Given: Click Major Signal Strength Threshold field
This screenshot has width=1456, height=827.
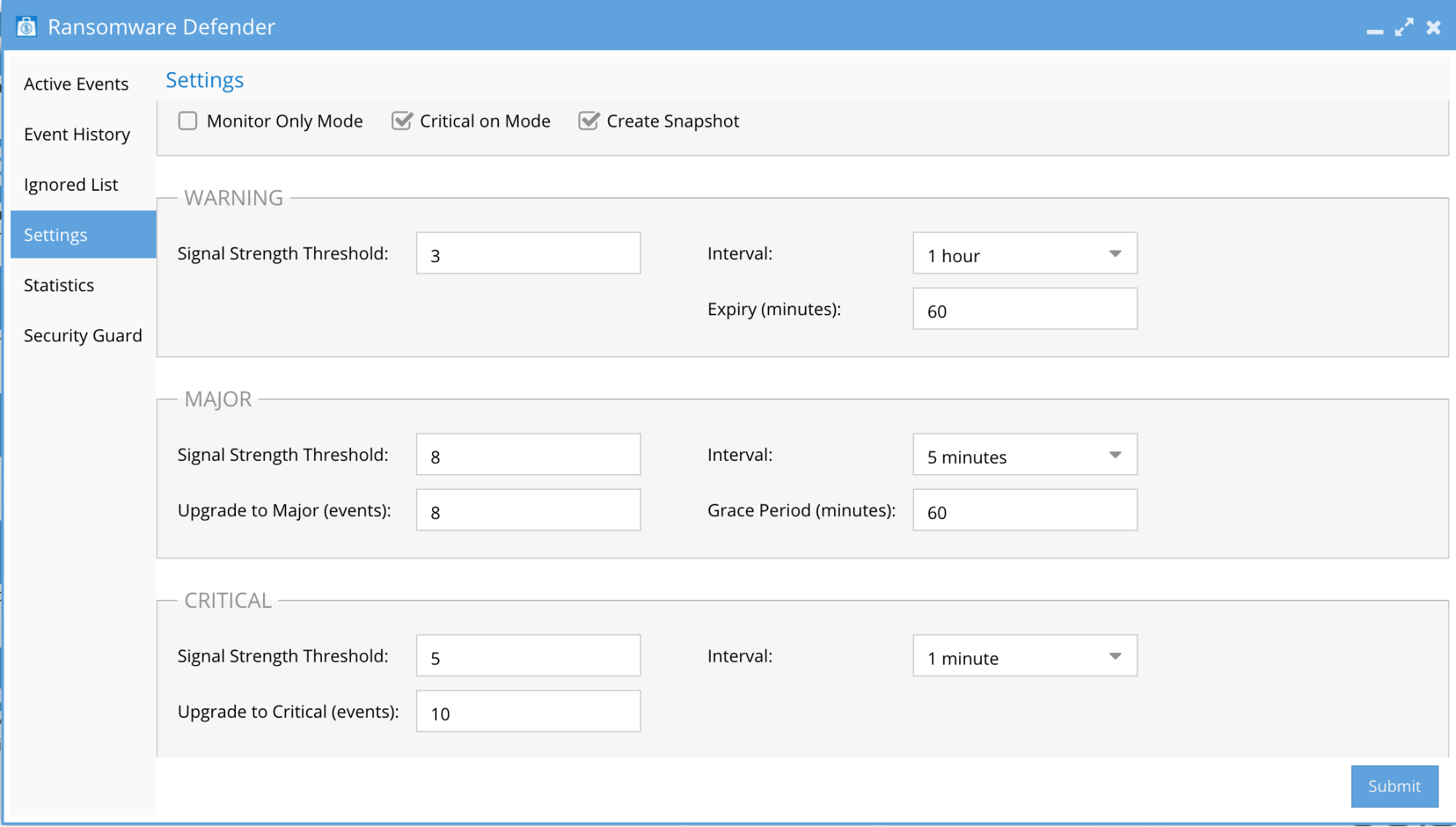Looking at the screenshot, I should pos(528,455).
